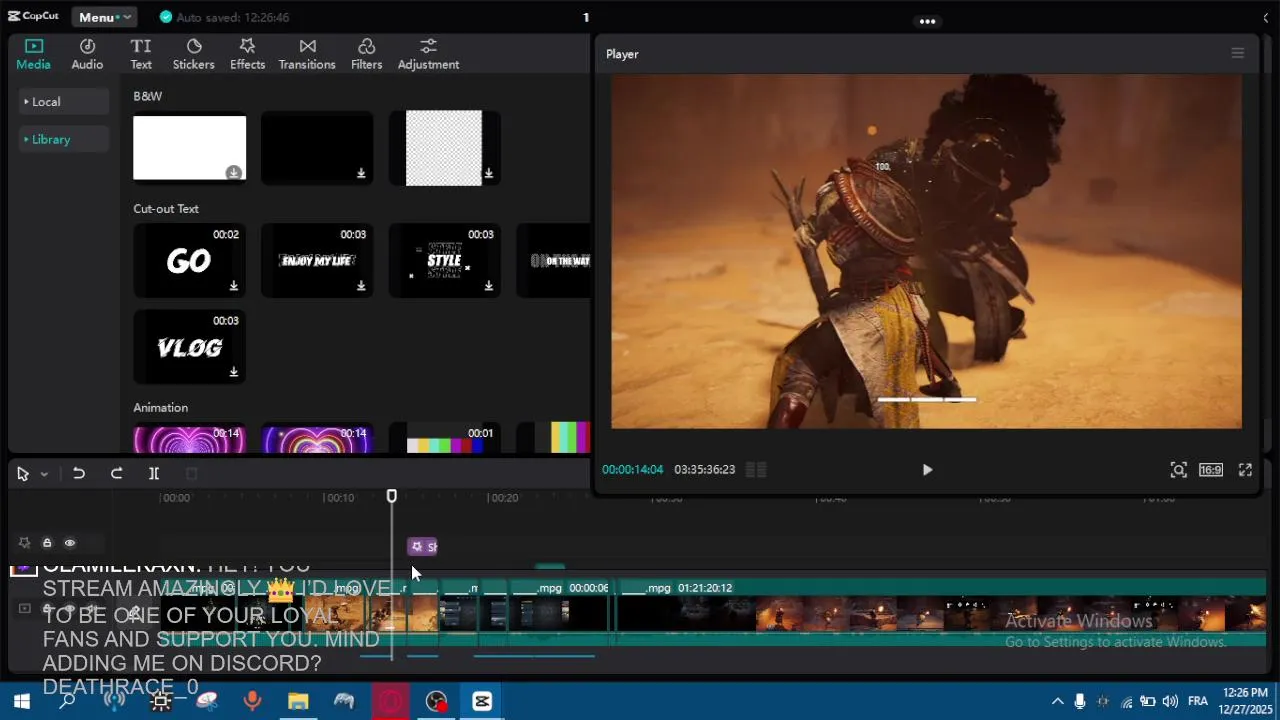1280x720 pixels.
Task: Delete the selected timeline clip
Action: 192,474
